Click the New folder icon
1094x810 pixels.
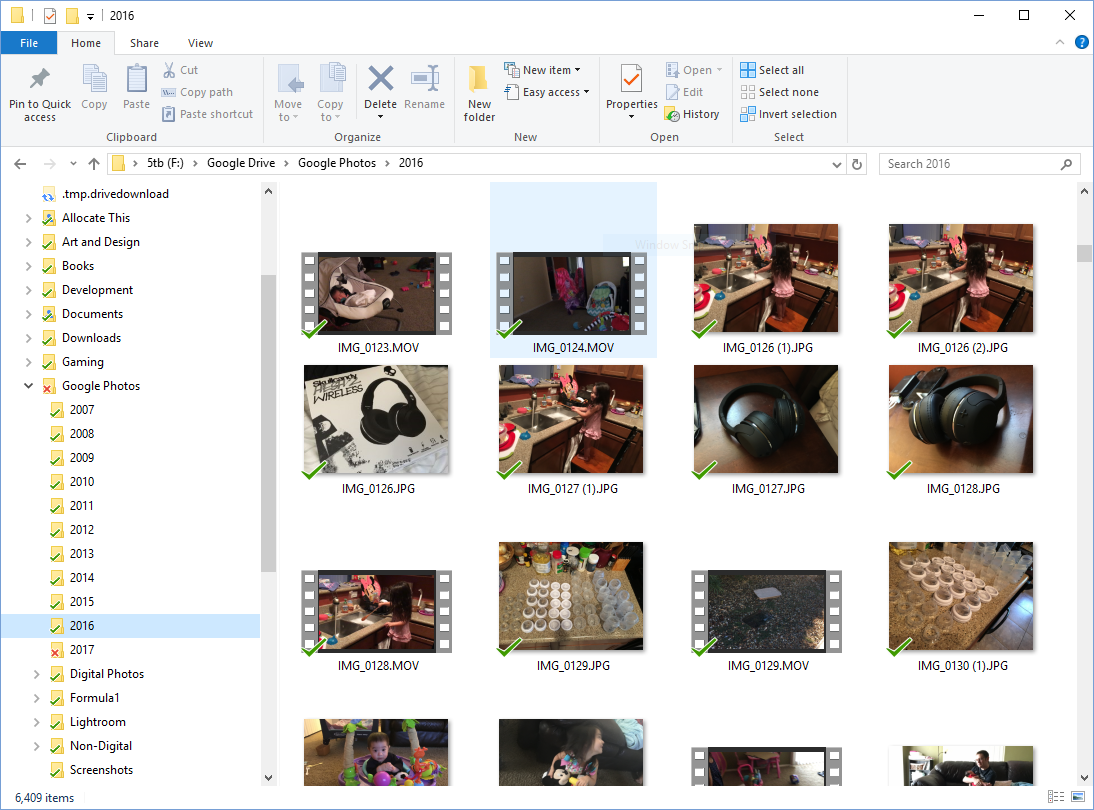click(479, 78)
